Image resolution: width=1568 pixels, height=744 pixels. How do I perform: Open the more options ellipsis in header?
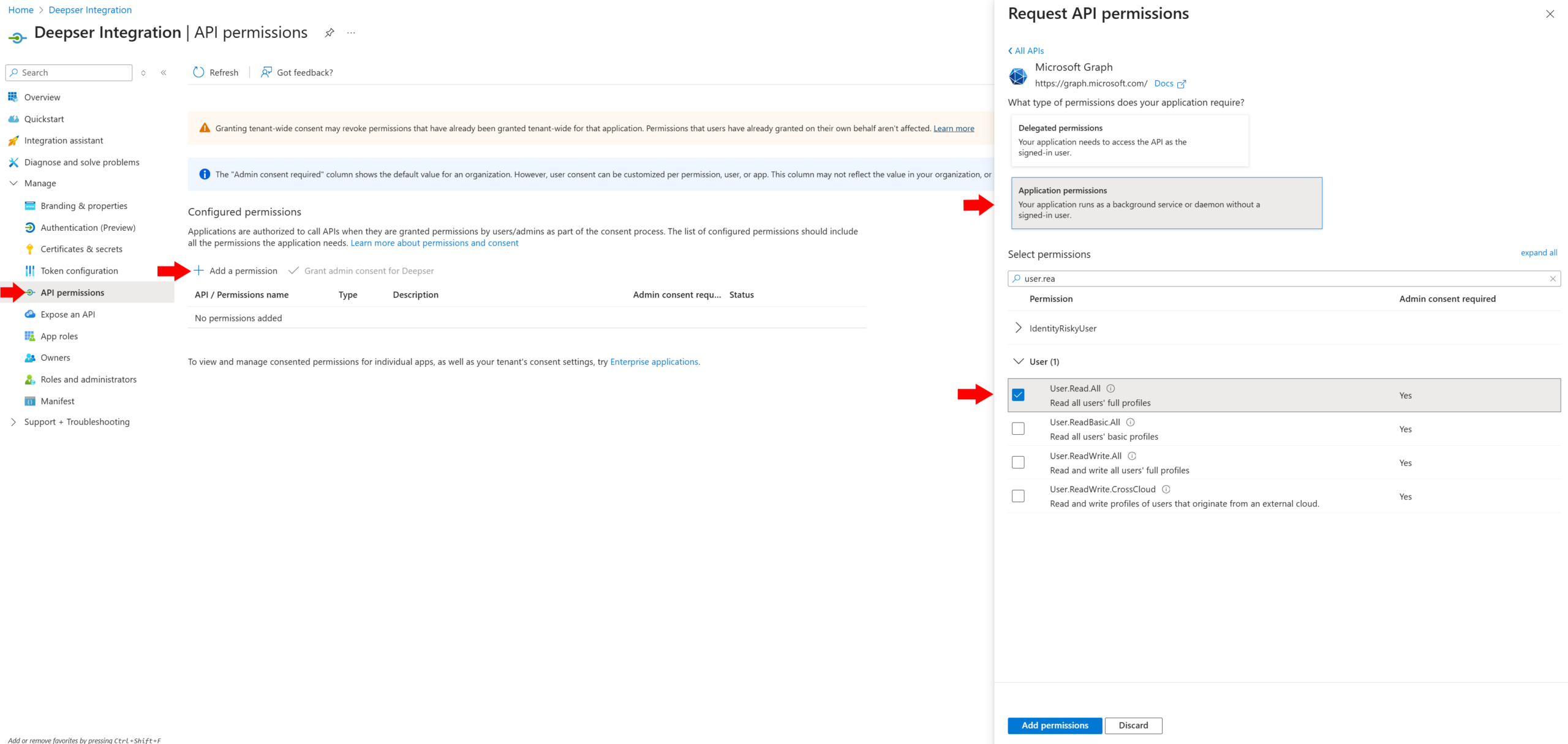pos(351,33)
